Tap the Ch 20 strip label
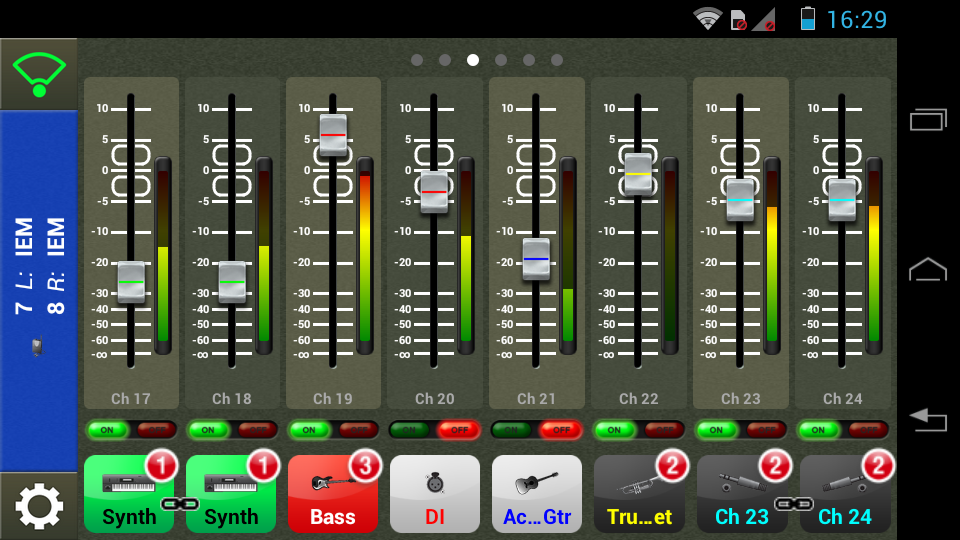The height and width of the screenshot is (540, 960). click(x=435, y=399)
